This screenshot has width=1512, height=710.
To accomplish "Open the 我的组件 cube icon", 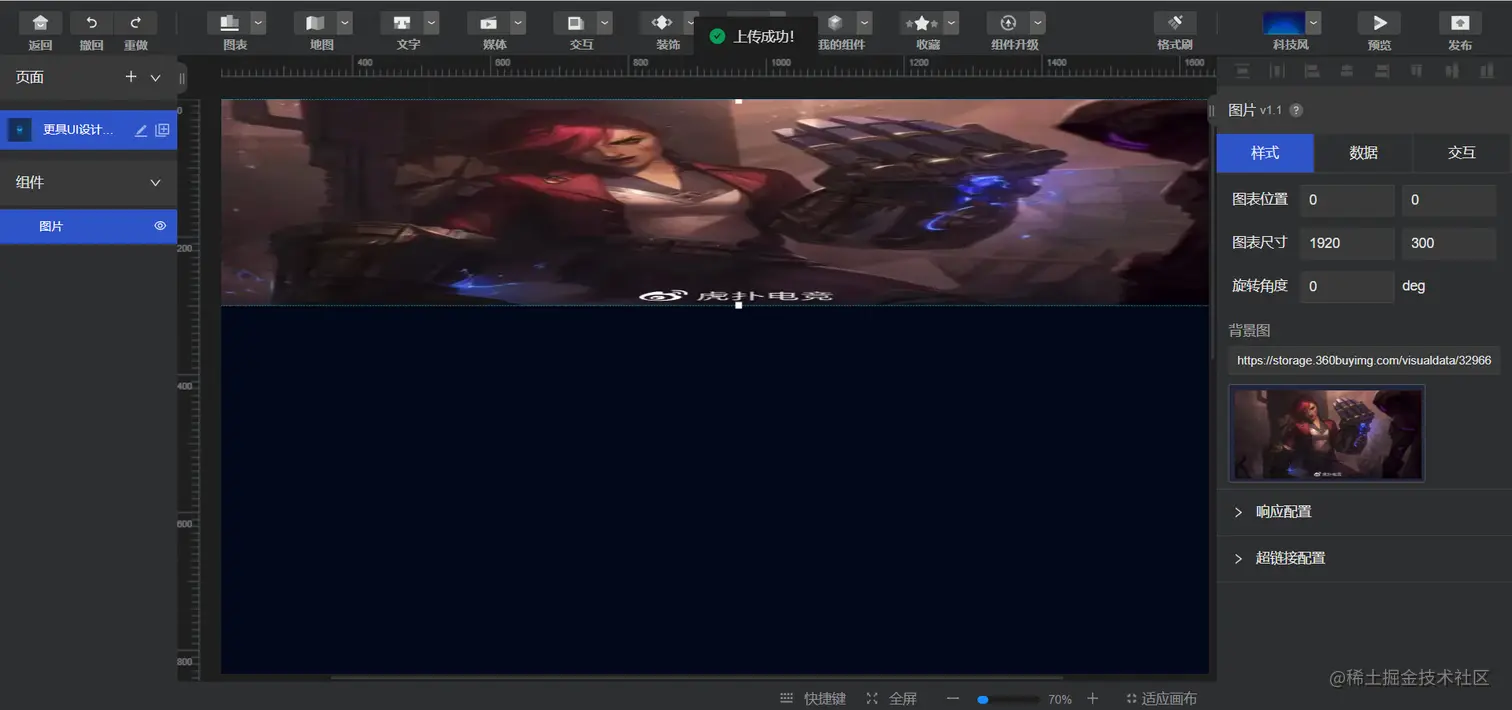I will pyautogui.click(x=834, y=23).
